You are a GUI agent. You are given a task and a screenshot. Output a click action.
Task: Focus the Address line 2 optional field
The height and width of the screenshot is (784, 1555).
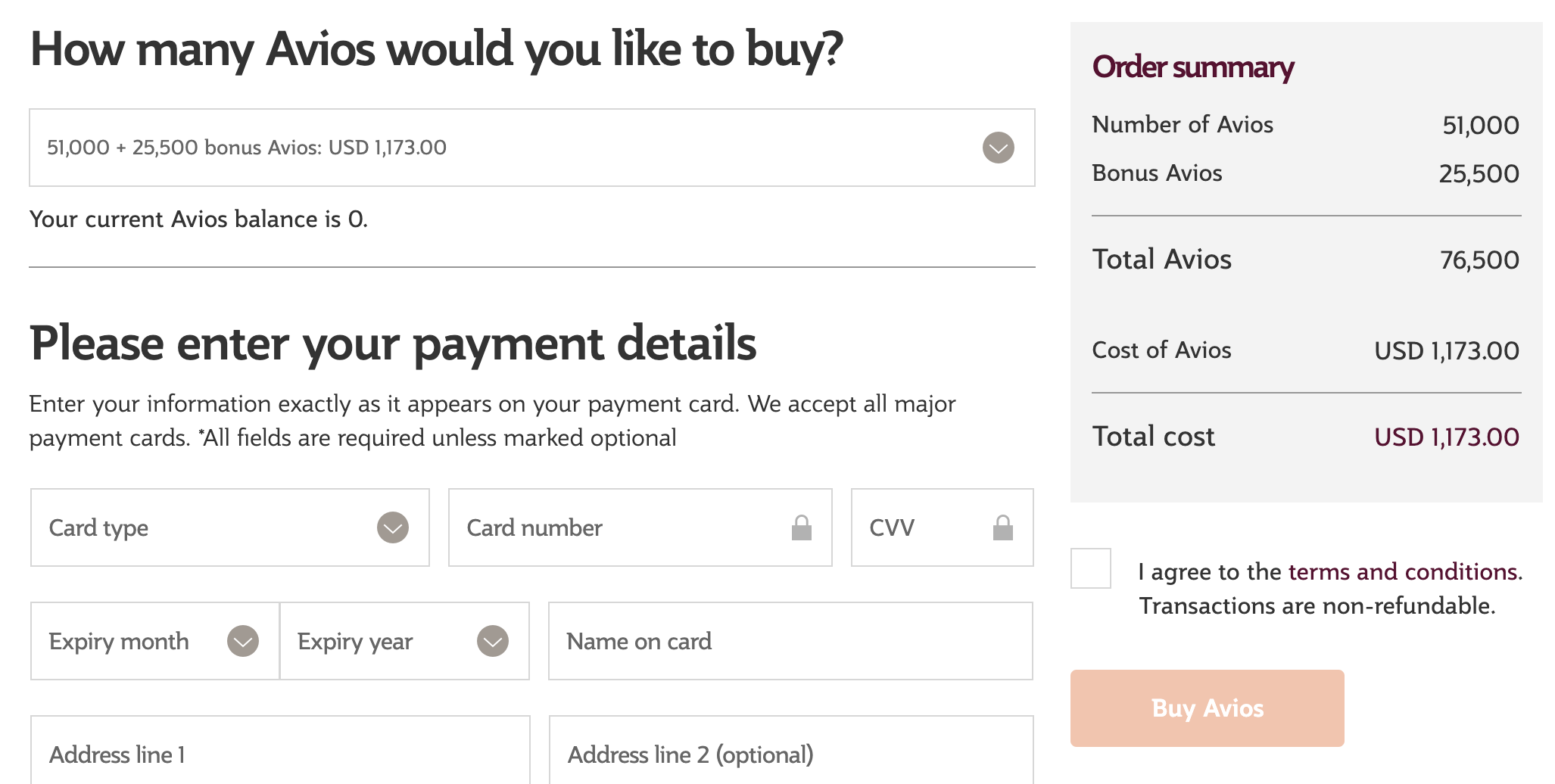pos(790,754)
